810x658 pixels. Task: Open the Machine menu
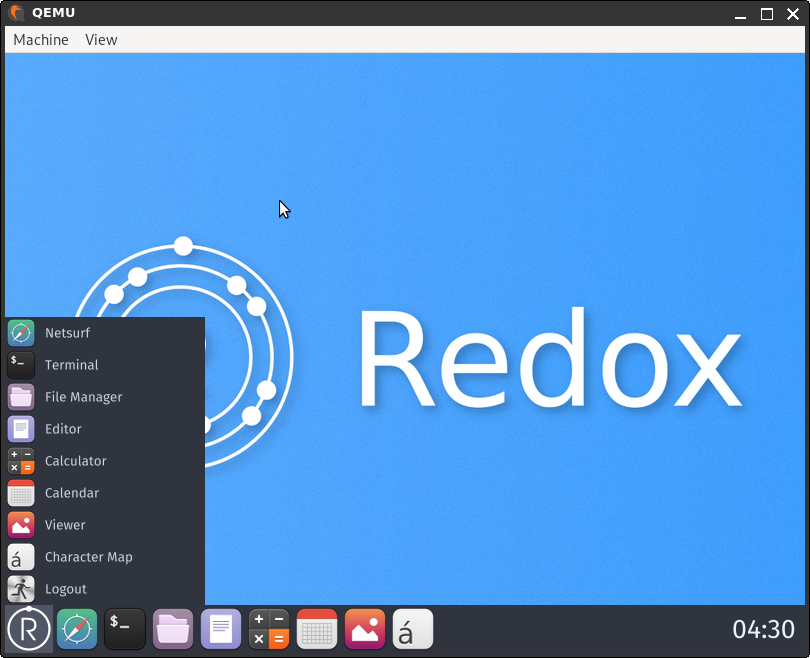pyautogui.click(x=40, y=39)
